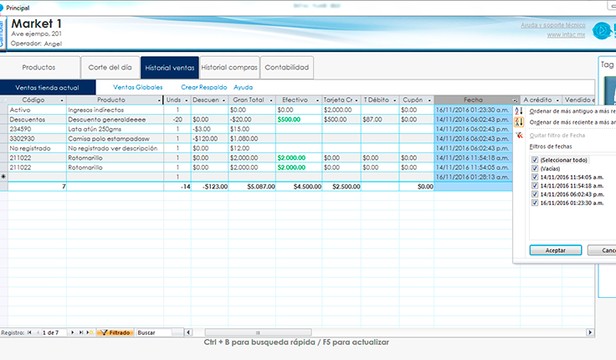This screenshot has height=360, width=616.
Task: Switch to the Corte del día tab
Action: coord(110,68)
